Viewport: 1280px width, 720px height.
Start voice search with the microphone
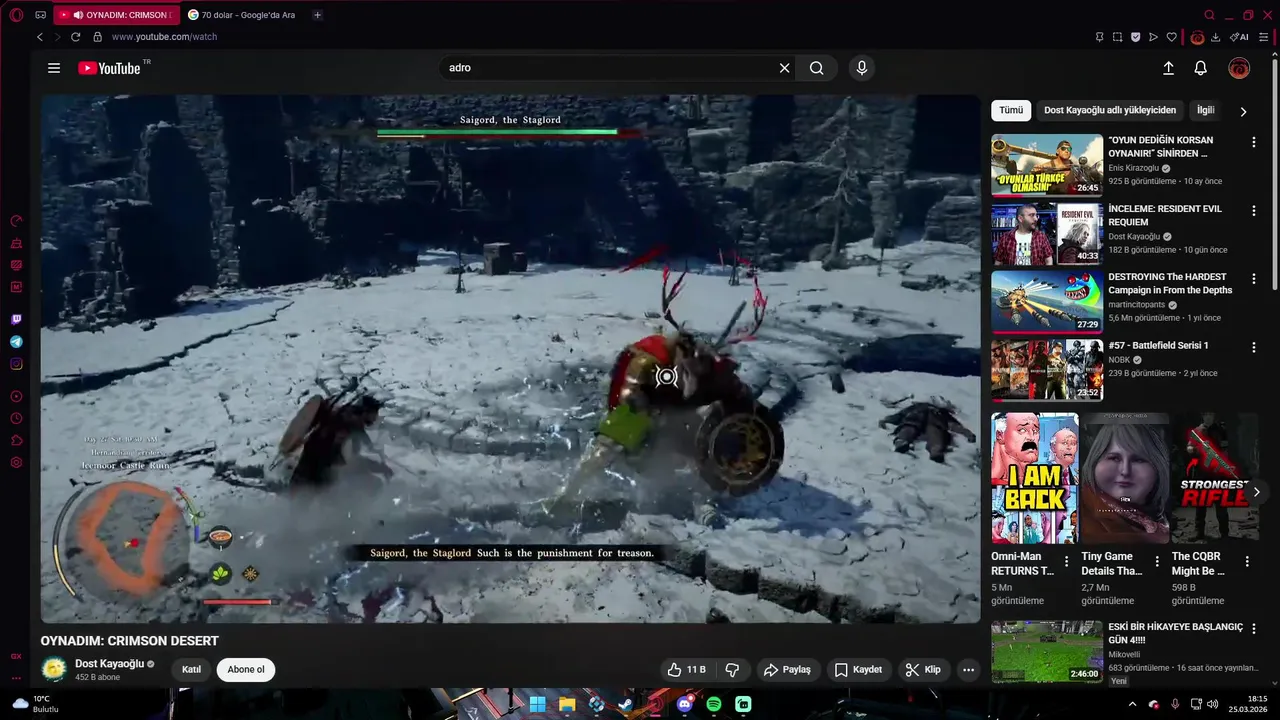click(x=862, y=68)
